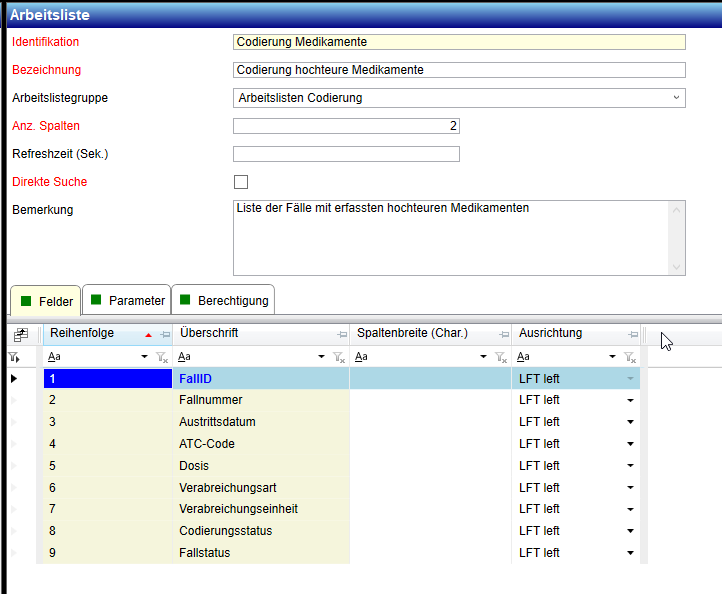The width and height of the screenshot is (722, 594).
Task: Switch to the Berechtigung tab
Action: coord(224,300)
